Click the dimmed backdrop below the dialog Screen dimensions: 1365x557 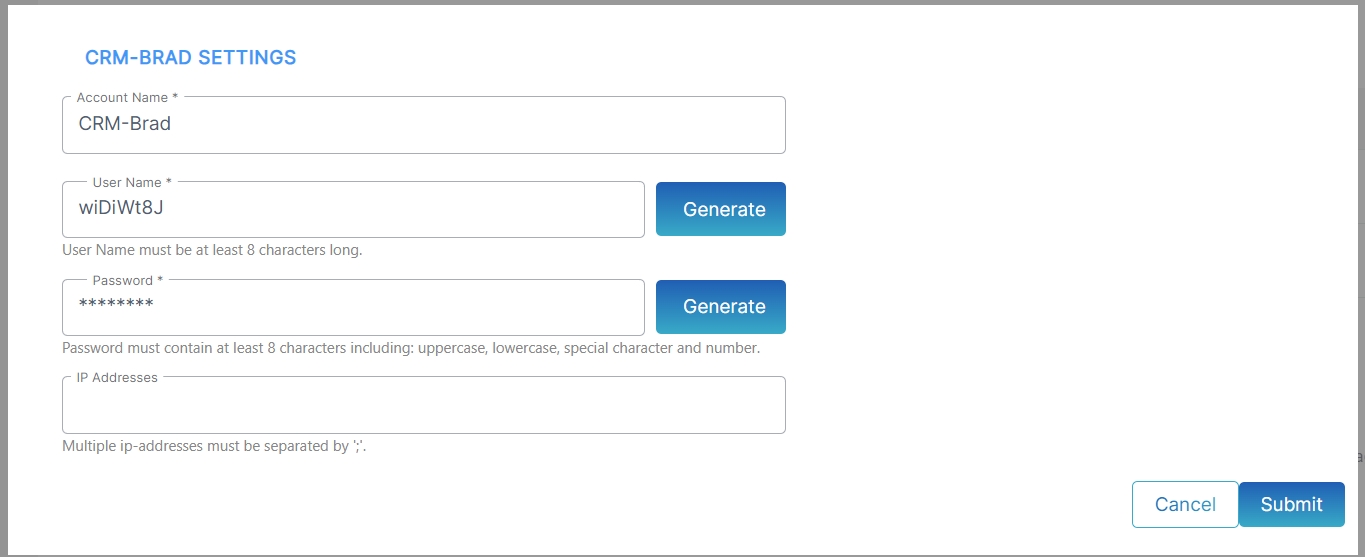[x=682, y=555]
